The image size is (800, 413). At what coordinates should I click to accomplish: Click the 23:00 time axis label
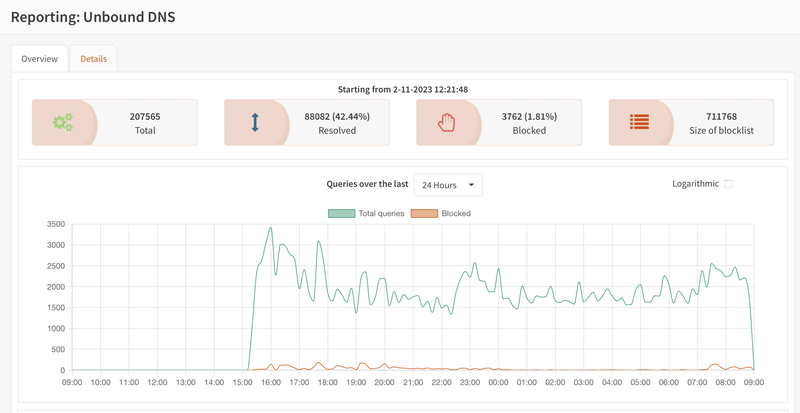(x=470, y=381)
